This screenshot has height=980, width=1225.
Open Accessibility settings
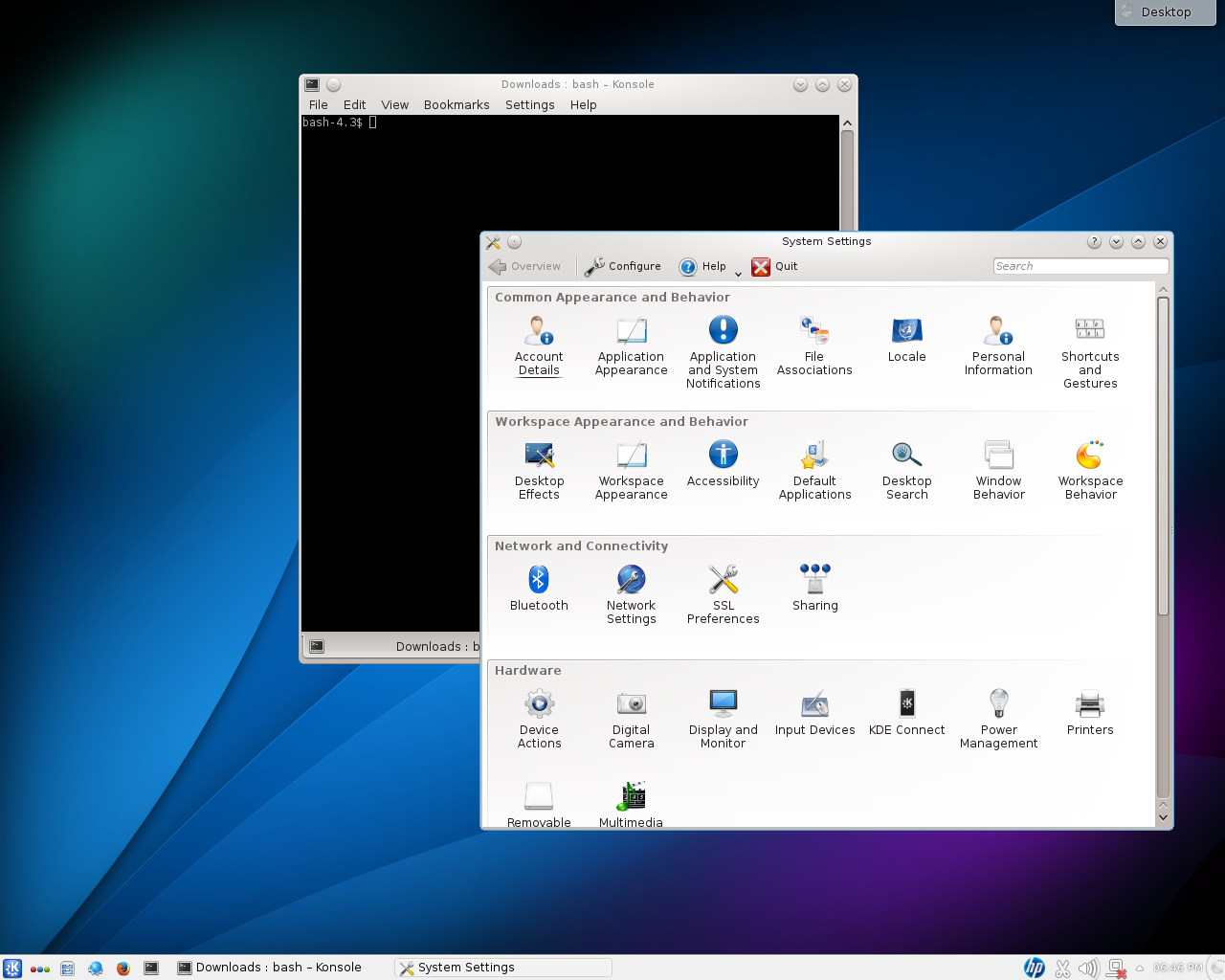tap(723, 464)
